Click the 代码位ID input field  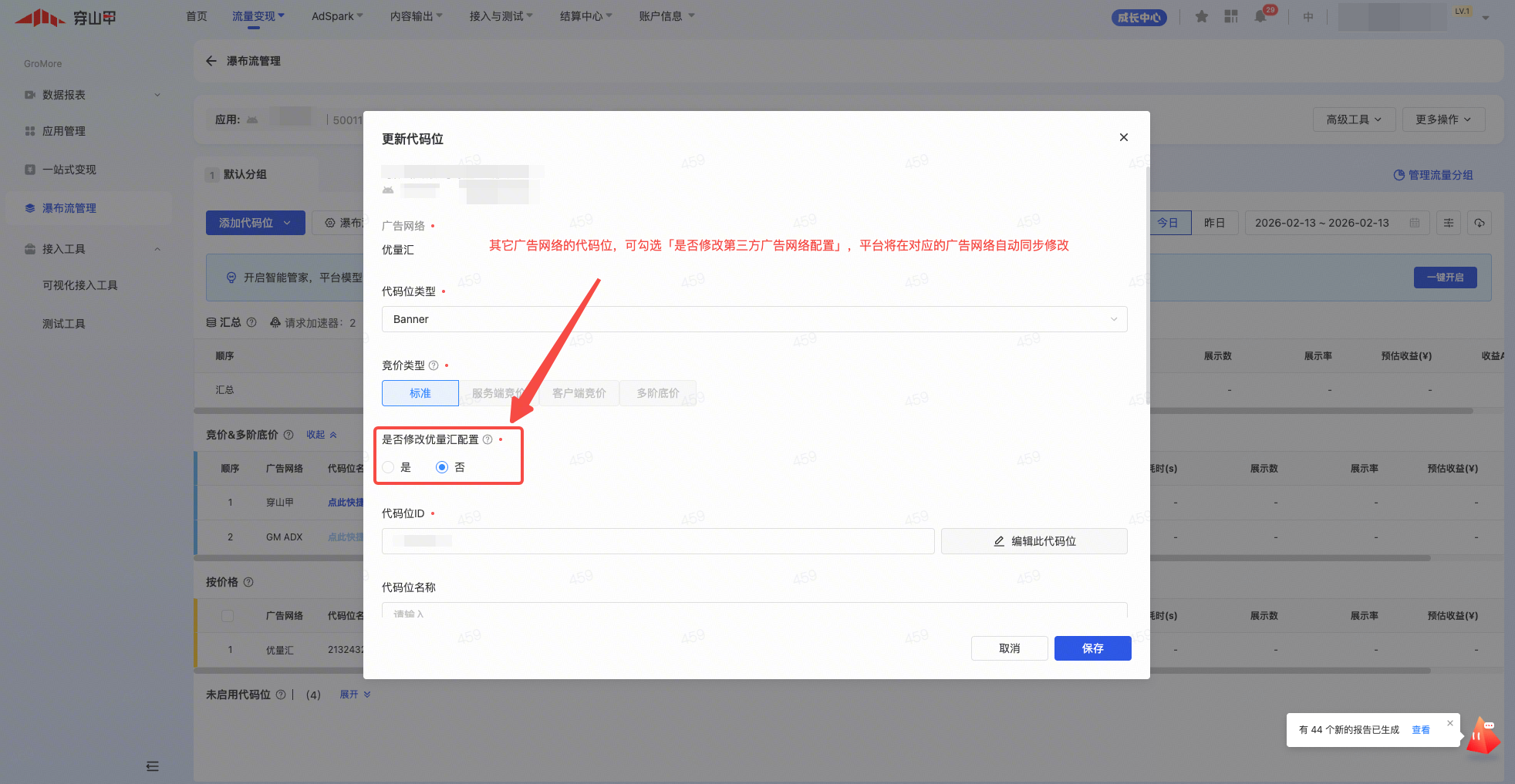[x=657, y=541]
